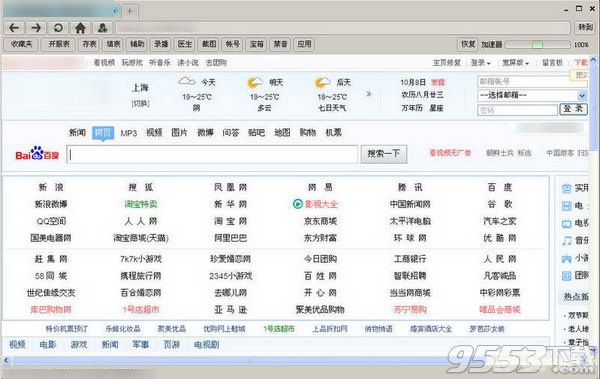Click the 帐号 account toolbar button
The height and width of the screenshot is (379, 600).
232,44
